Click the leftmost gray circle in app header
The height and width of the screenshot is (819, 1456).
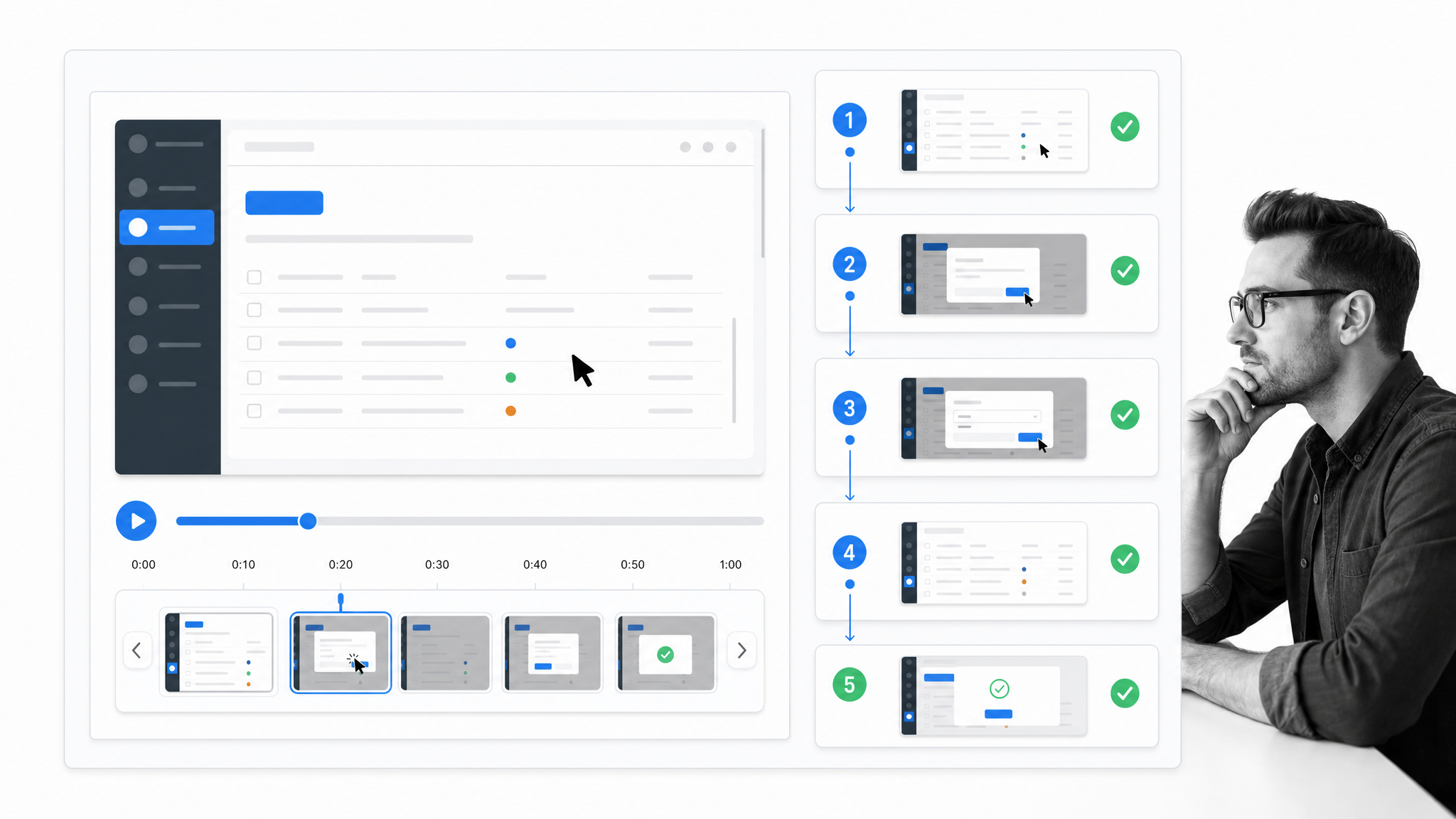pyautogui.click(x=685, y=147)
